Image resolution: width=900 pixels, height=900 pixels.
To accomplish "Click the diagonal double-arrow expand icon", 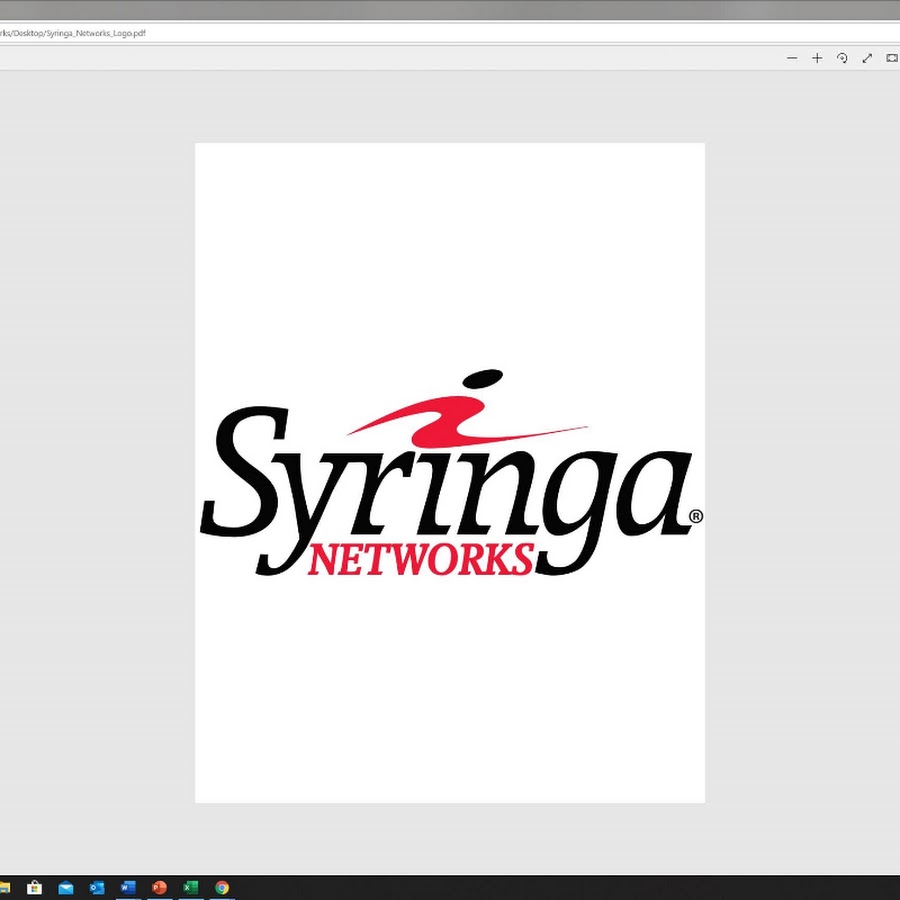I will 867,58.
